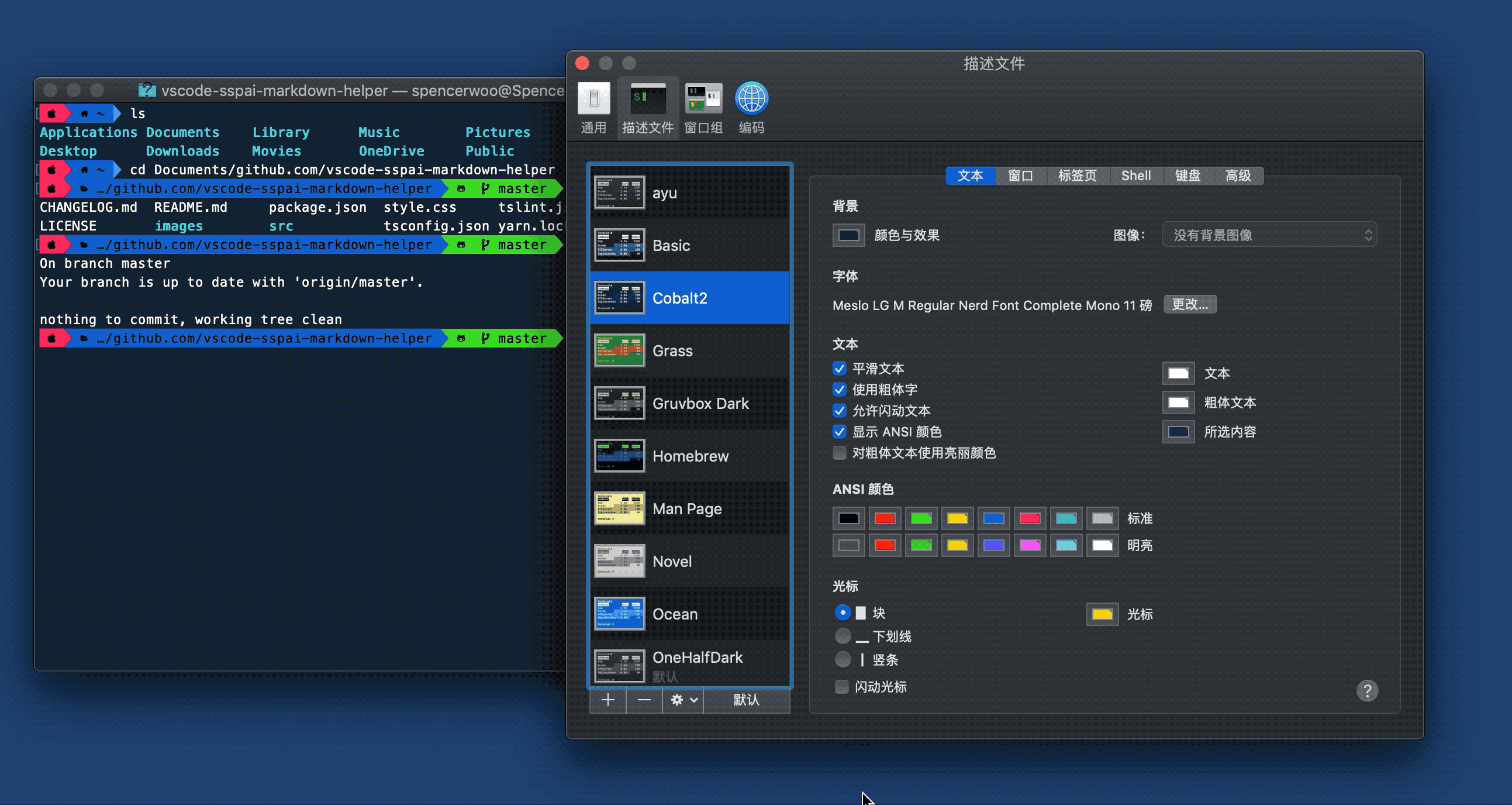This screenshot has height=805, width=1512.
Task: Toggle the 闪动光标 checkbox
Action: tap(841, 686)
